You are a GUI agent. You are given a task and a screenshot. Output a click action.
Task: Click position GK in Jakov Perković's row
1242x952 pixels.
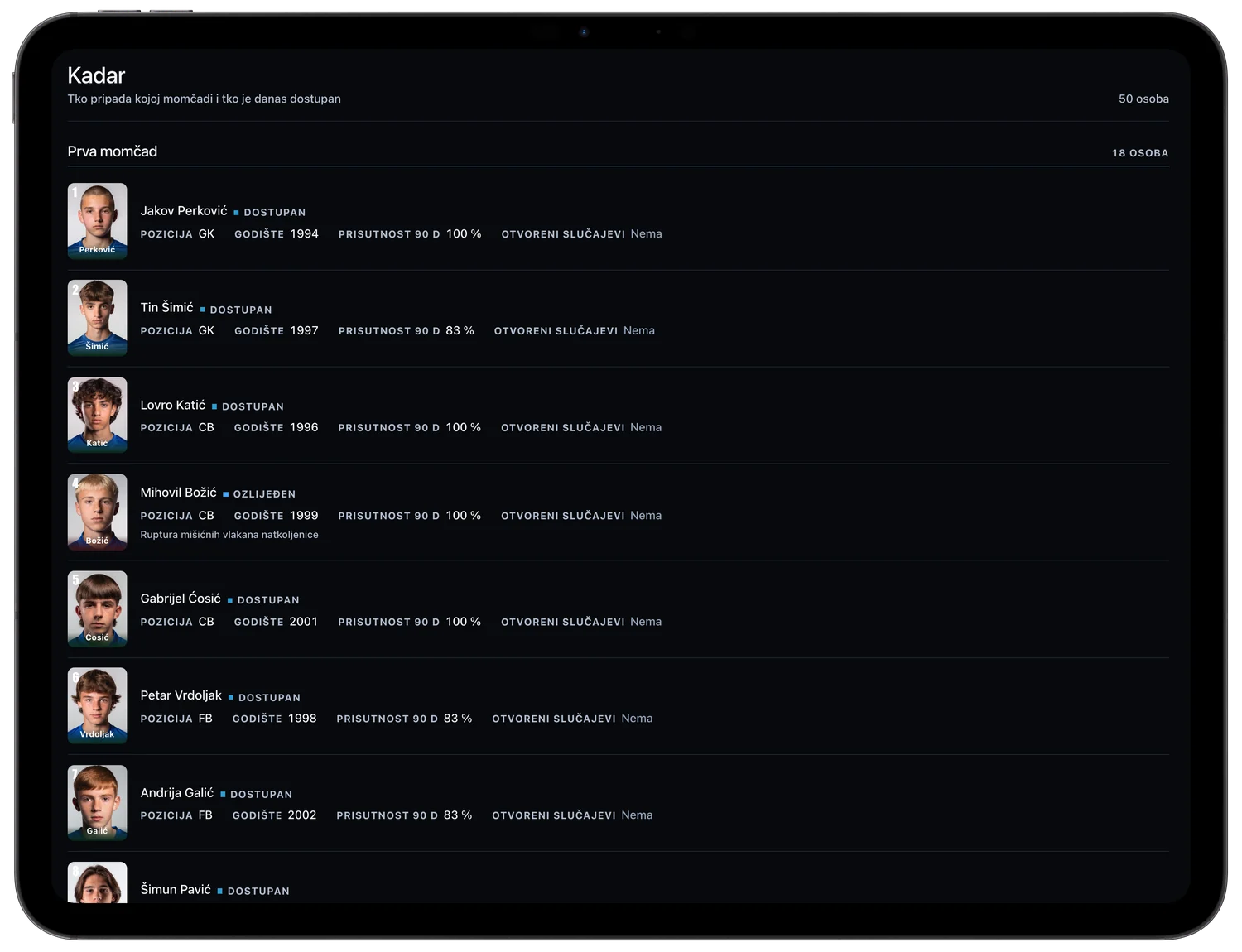click(206, 234)
